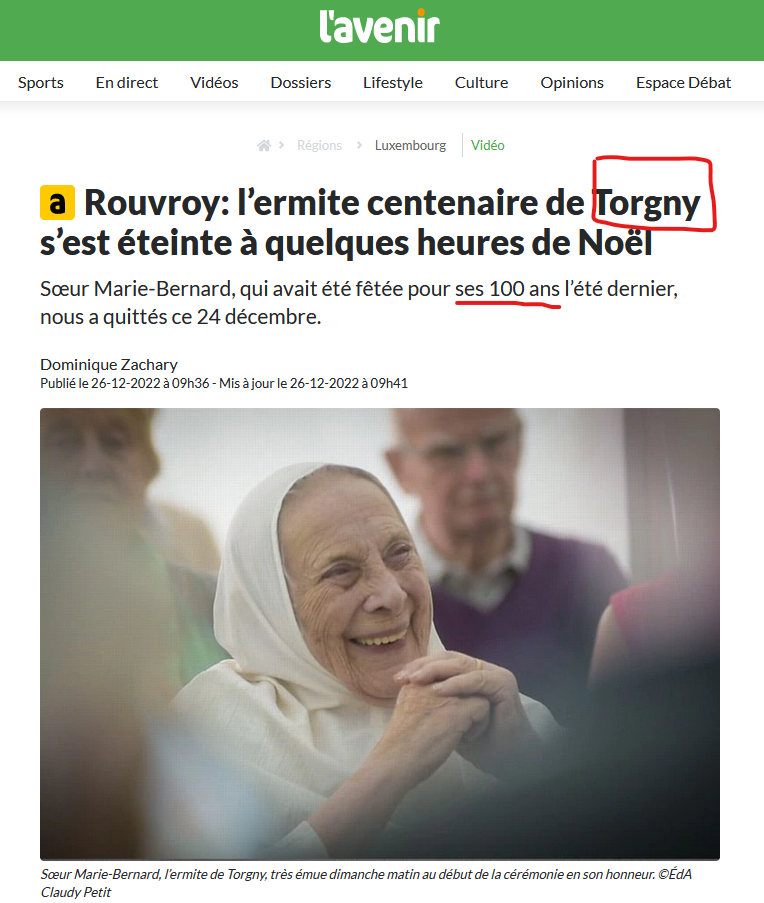Click the l'avenir logo in header
Image resolution: width=764 pixels, height=903 pixels.
pos(379,26)
